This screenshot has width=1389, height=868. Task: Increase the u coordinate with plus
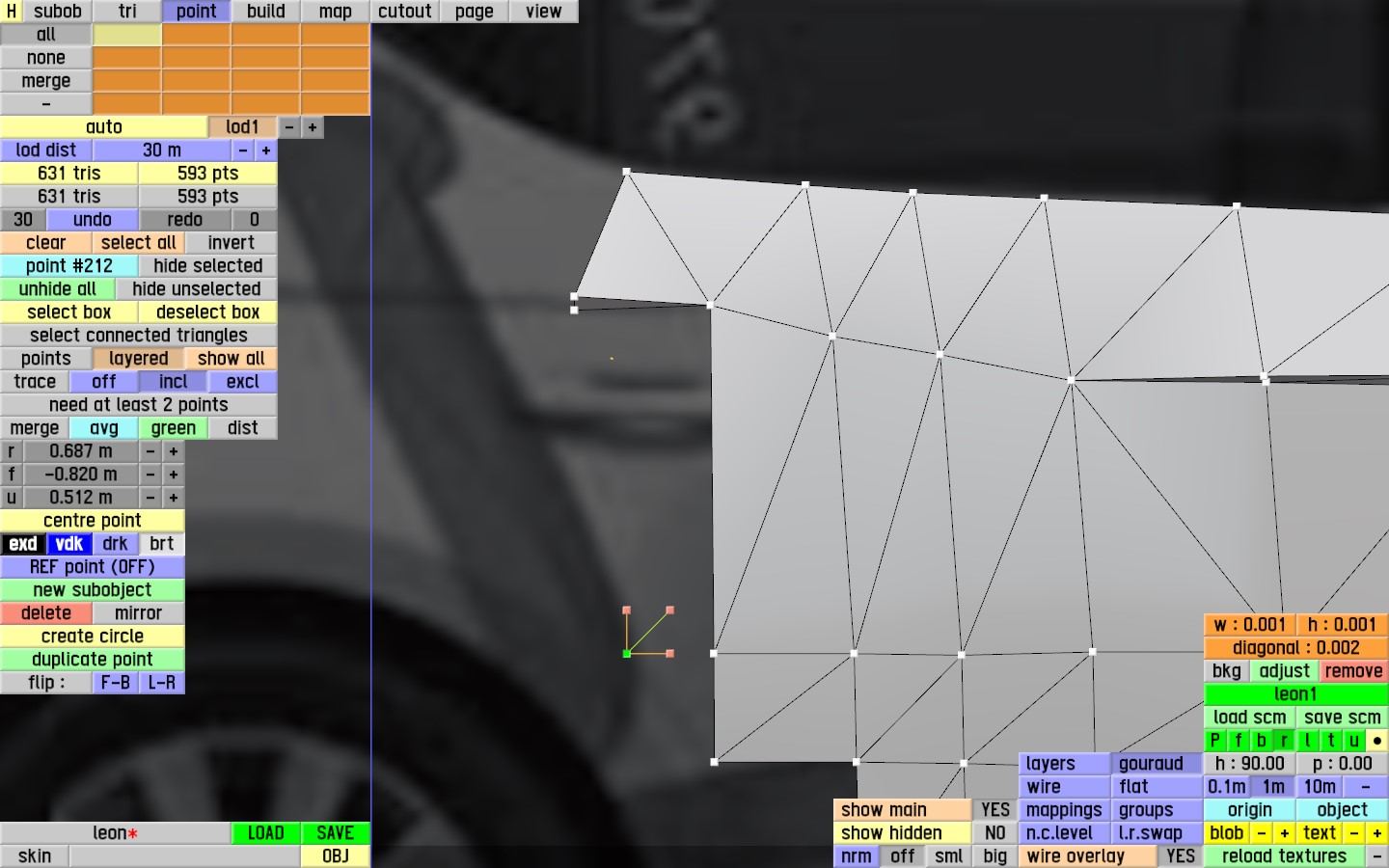174,498
